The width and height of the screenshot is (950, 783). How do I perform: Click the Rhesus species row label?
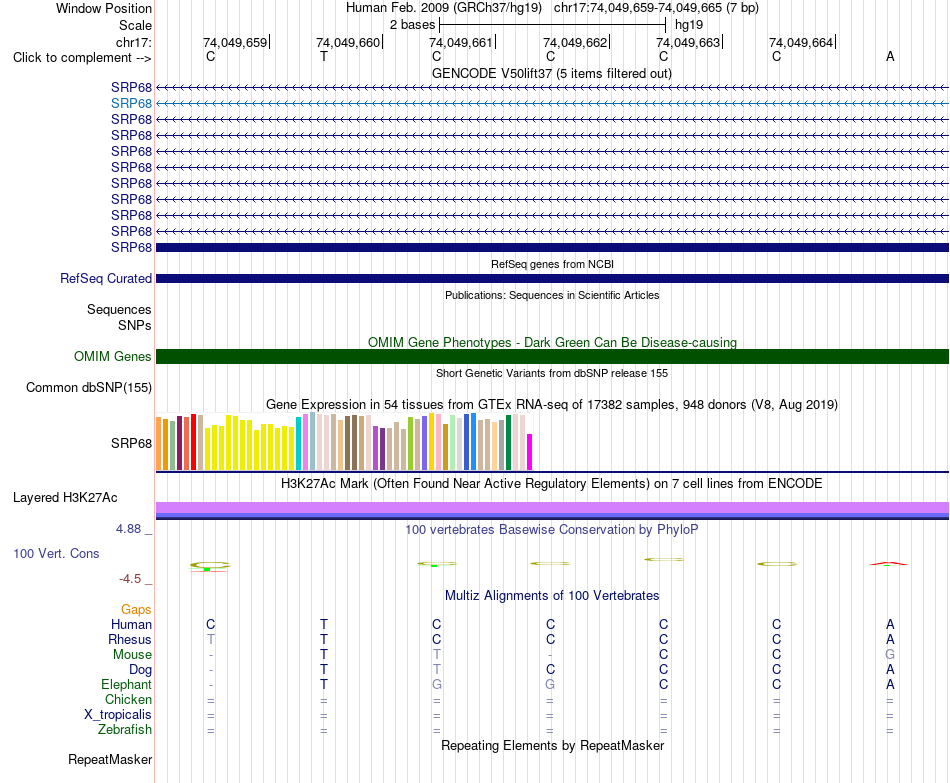pyautogui.click(x=130, y=639)
